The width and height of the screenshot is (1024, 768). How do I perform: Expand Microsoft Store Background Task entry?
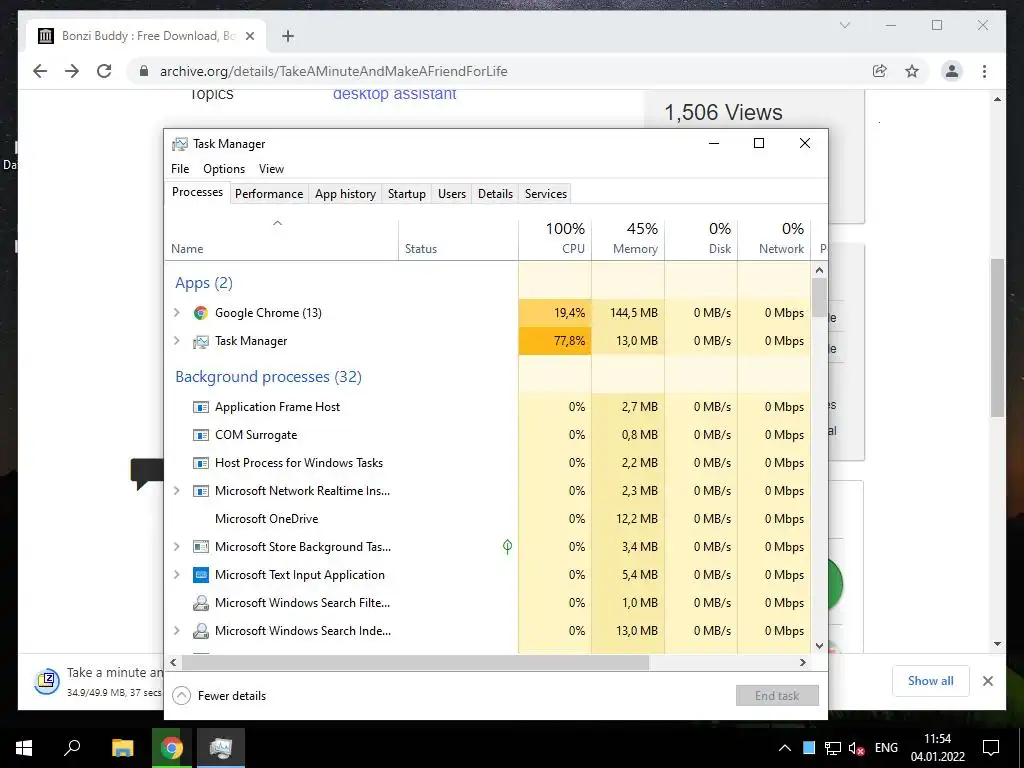(x=176, y=547)
